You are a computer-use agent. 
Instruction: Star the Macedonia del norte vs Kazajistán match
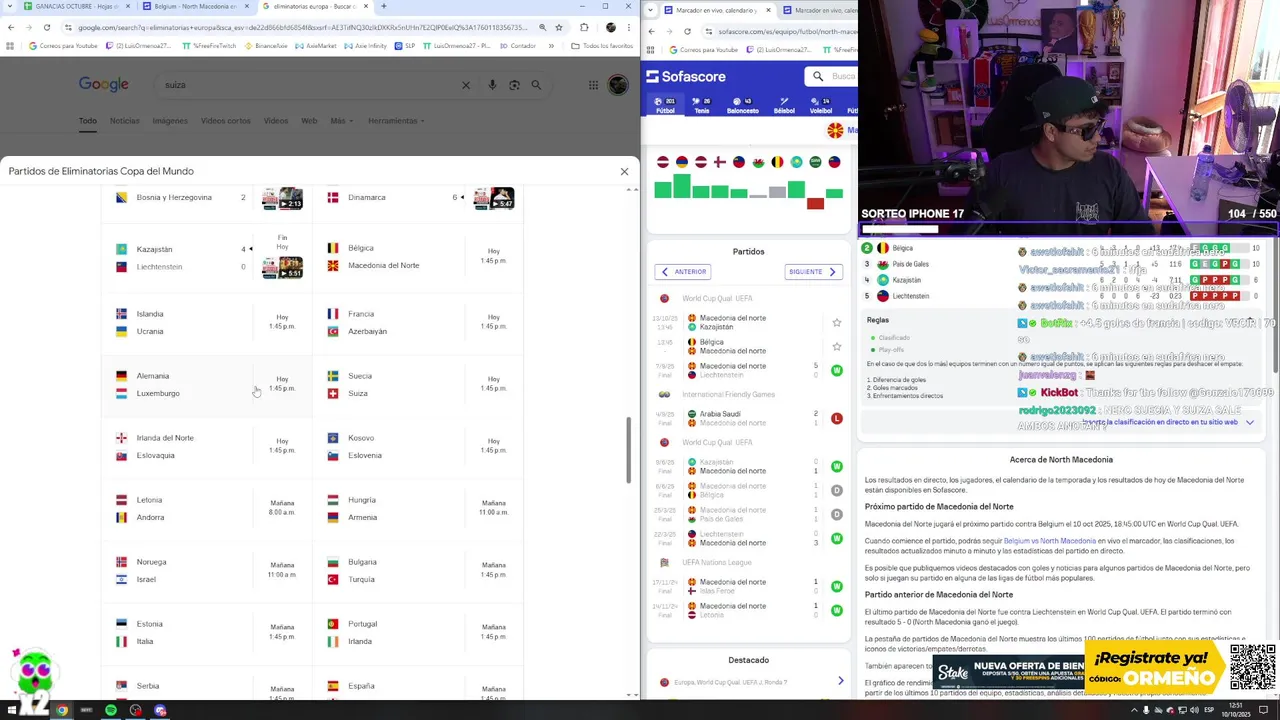click(837, 323)
